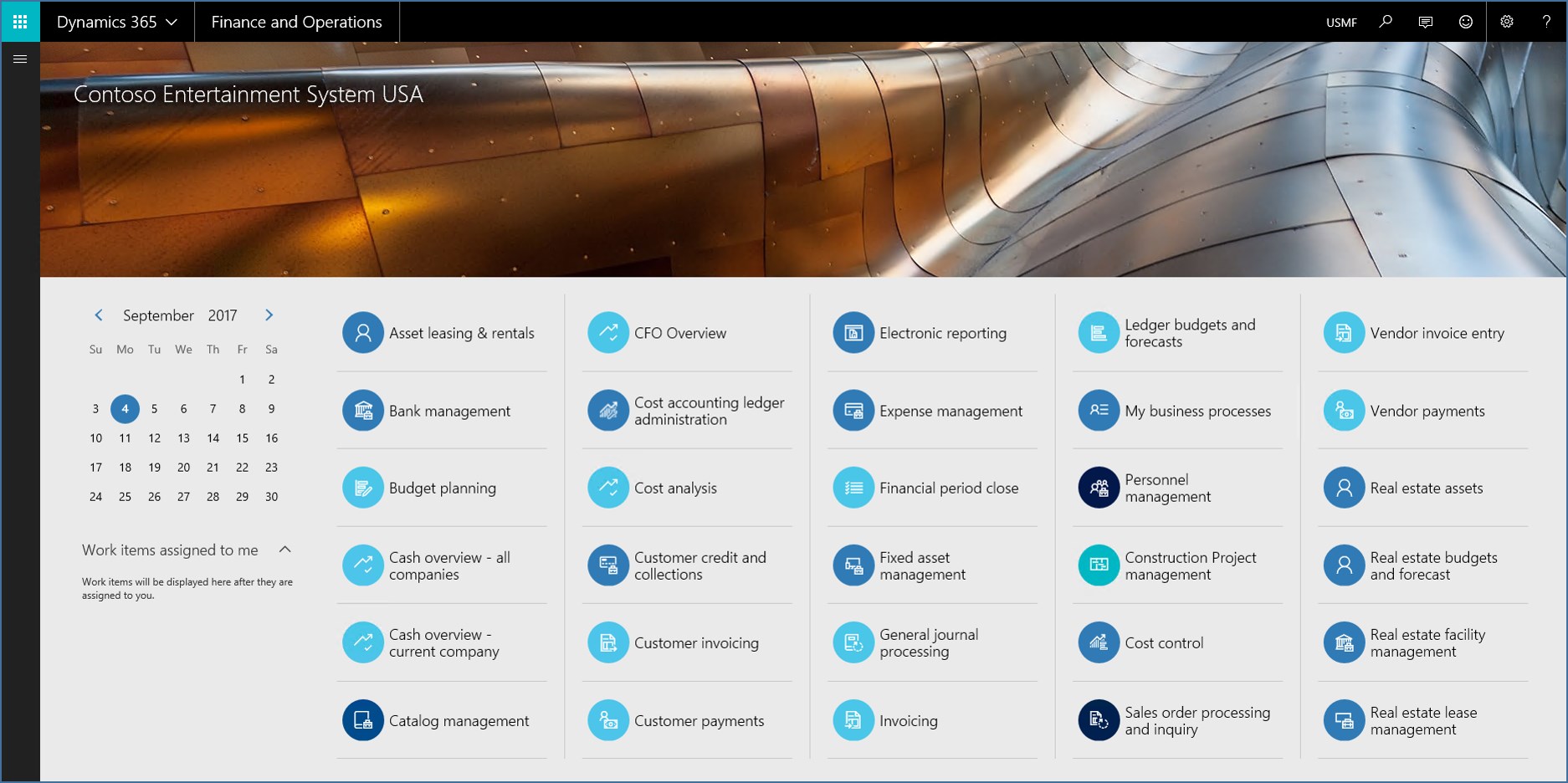Screen dimensions: 1568x783
Task: Select September 1 in the calendar
Action: 242,380
